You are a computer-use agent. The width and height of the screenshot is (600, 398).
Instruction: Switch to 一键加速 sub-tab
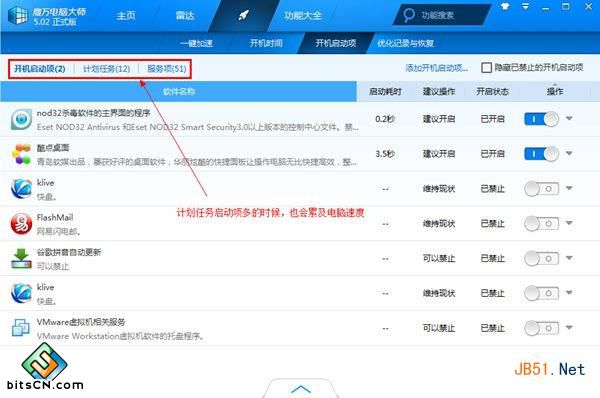(197, 43)
